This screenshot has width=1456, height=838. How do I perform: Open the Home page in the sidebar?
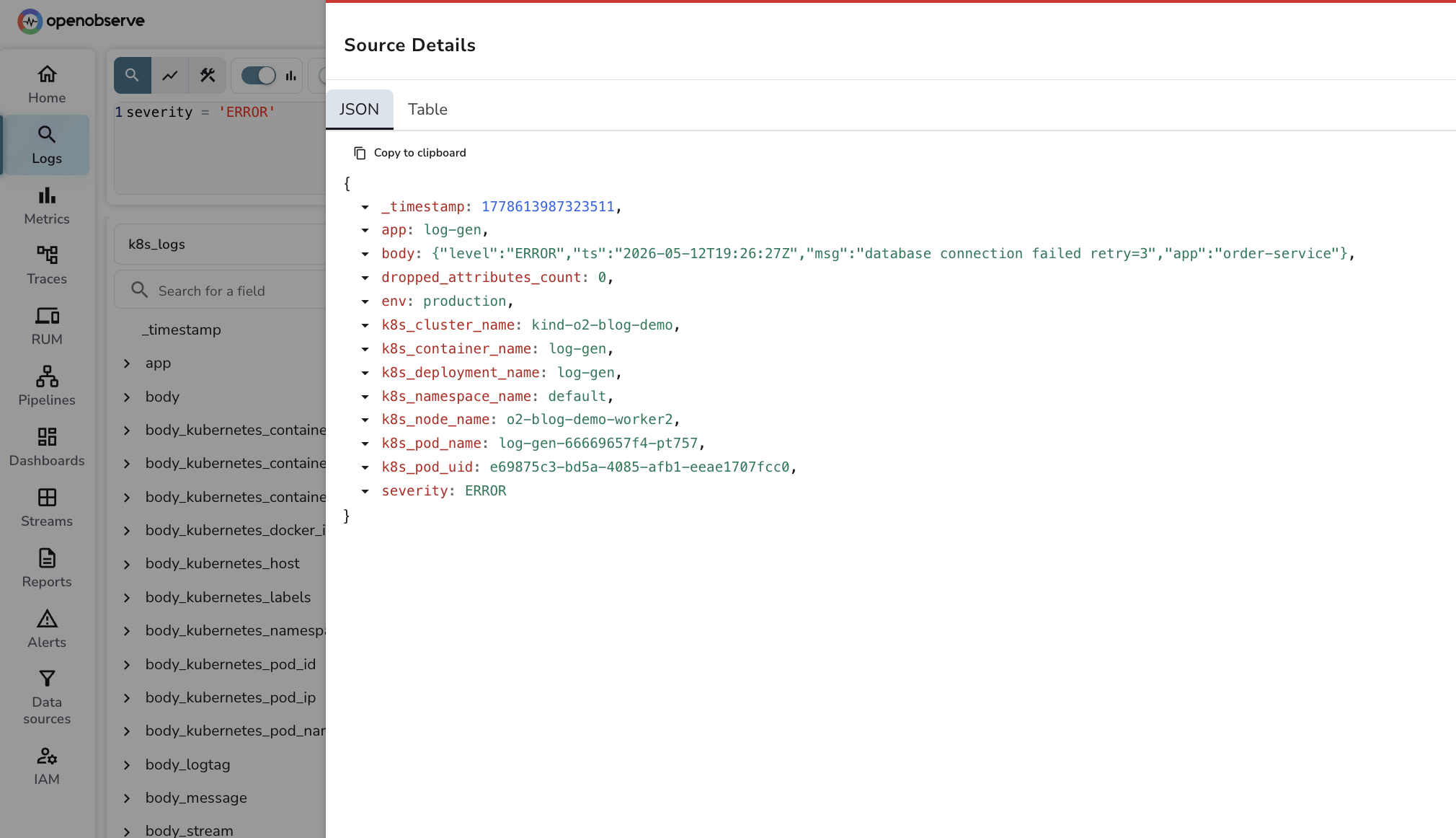(x=47, y=84)
